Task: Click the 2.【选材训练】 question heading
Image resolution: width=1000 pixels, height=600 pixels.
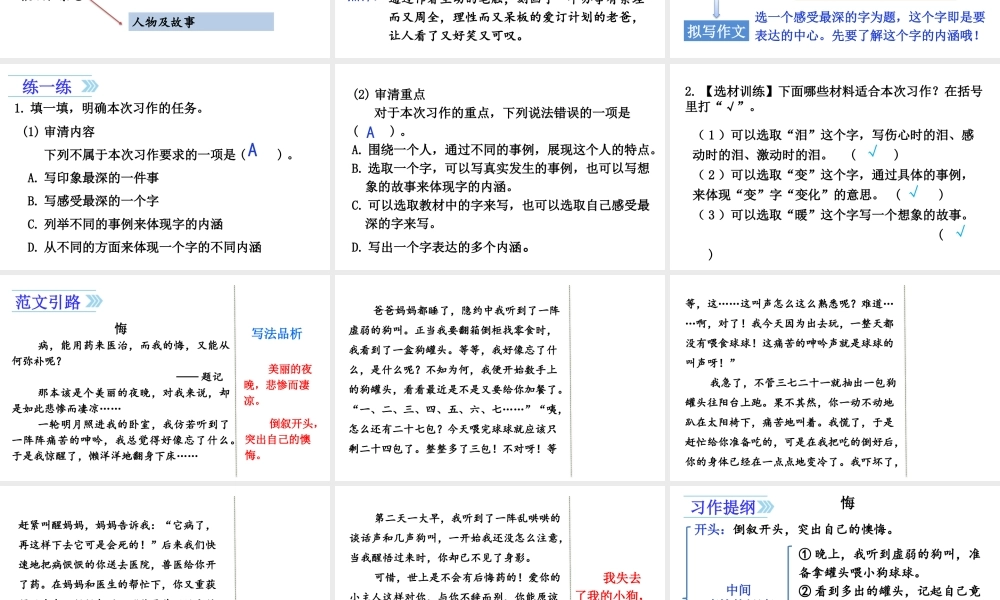Action: (834, 99)
